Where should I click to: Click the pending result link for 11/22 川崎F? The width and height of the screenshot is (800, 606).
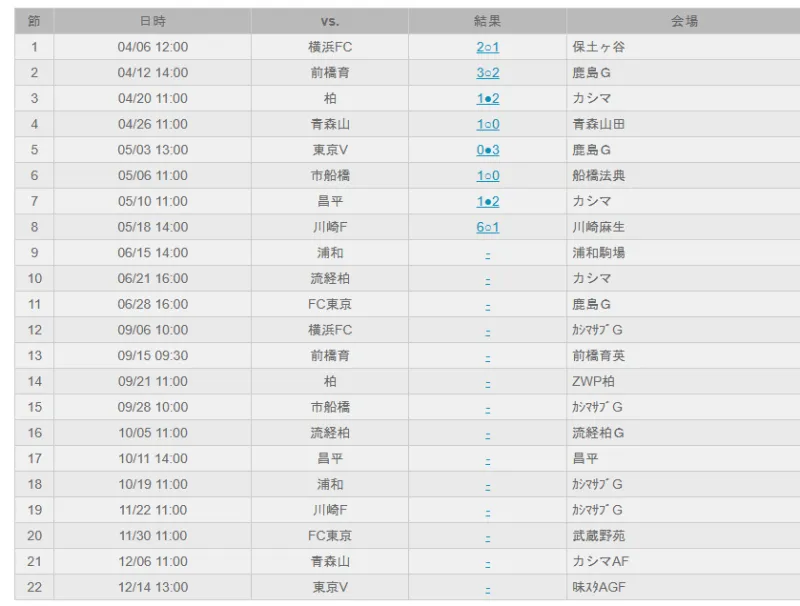pos(488,511)
